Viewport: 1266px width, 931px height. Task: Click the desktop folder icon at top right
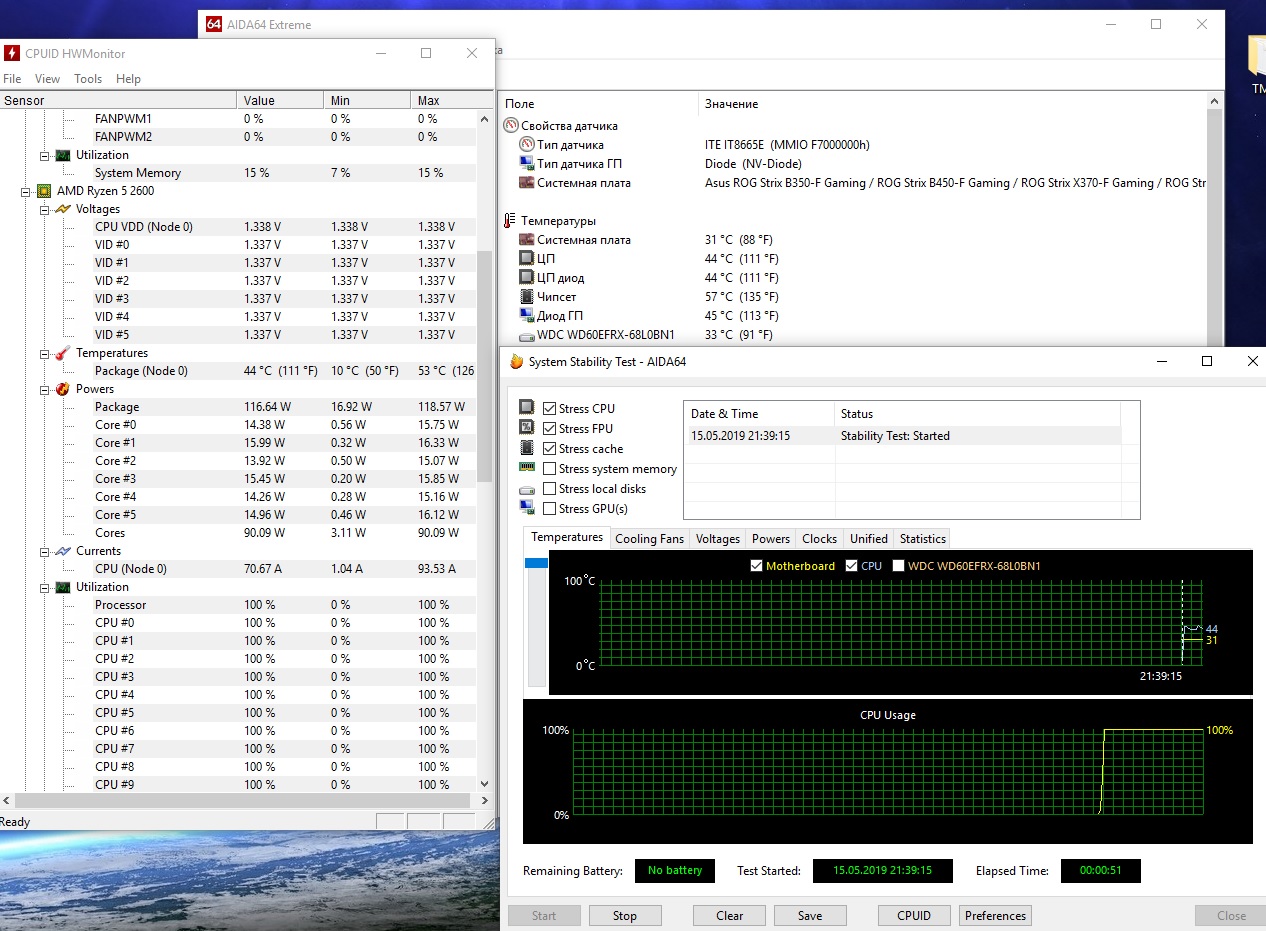[1258, 56]
